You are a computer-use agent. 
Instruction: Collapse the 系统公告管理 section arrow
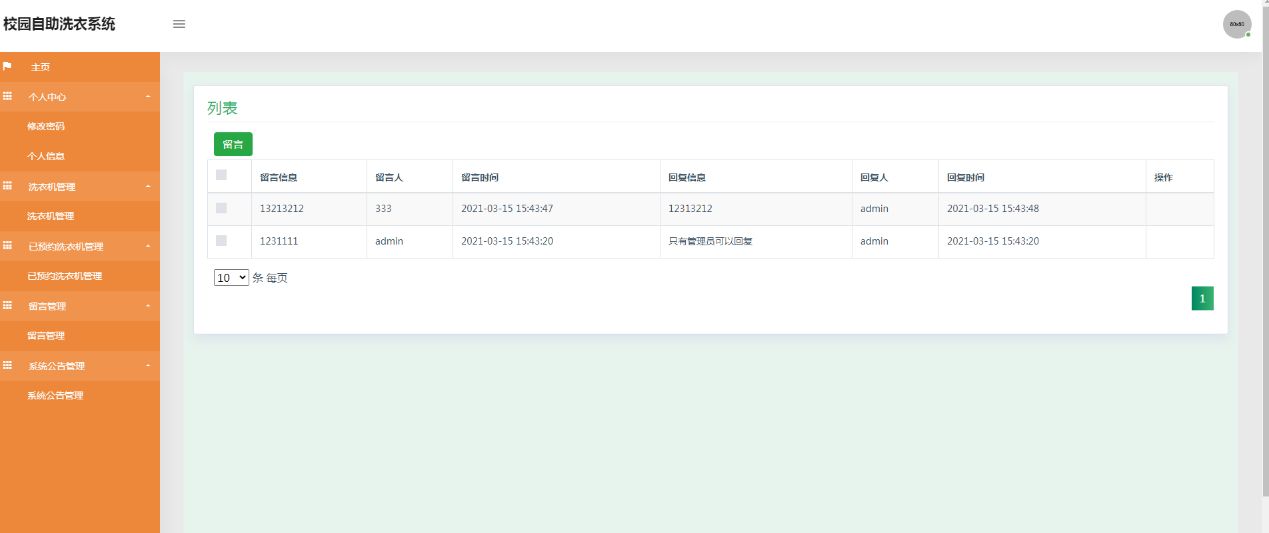pos(148,366)
